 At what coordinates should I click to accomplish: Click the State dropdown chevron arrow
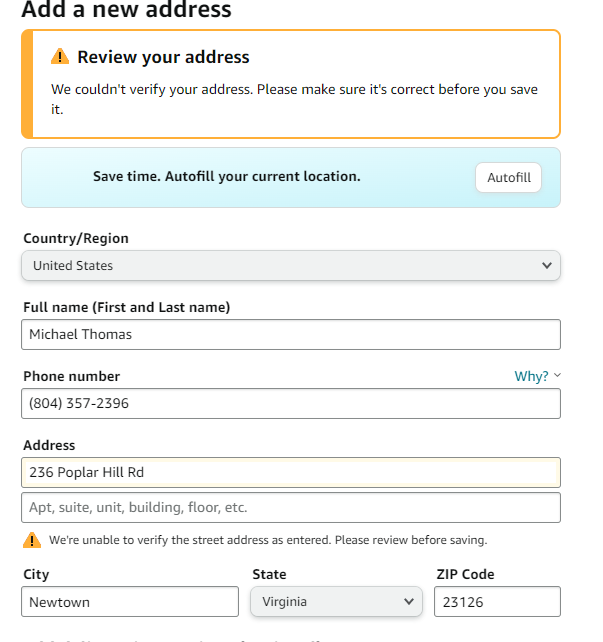[x=408, y=601]
